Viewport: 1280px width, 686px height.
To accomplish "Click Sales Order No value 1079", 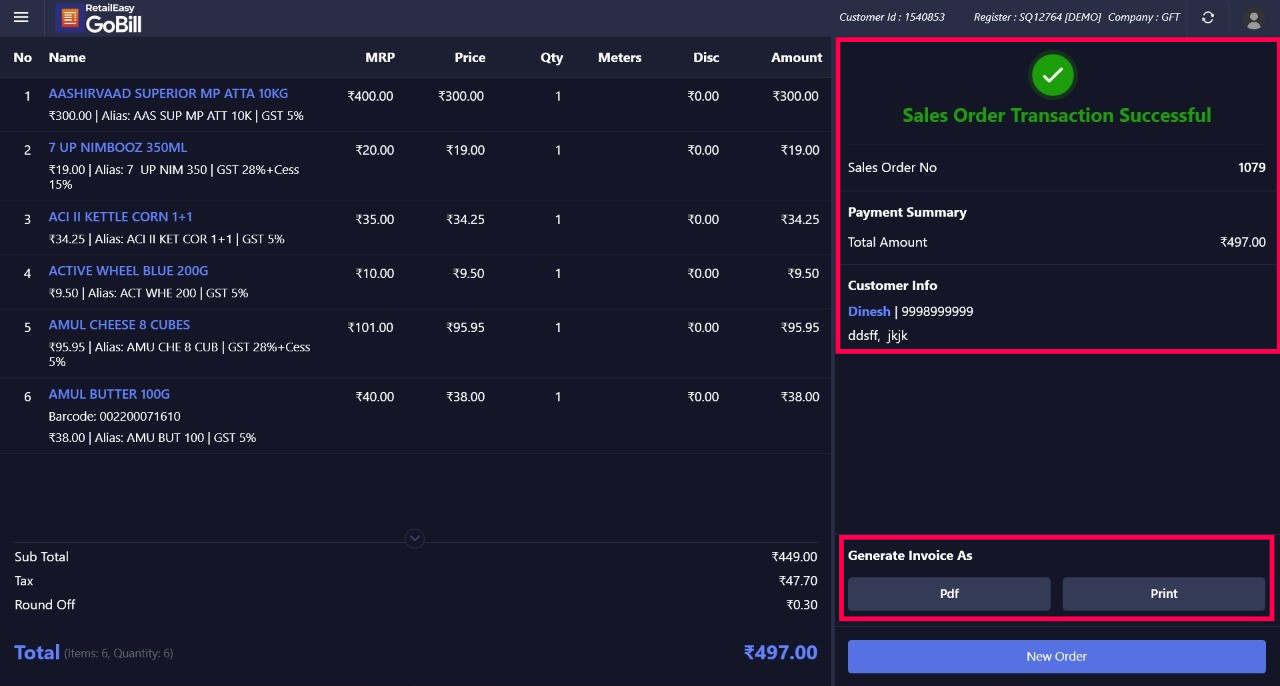I will click(x=1252, y=167).
